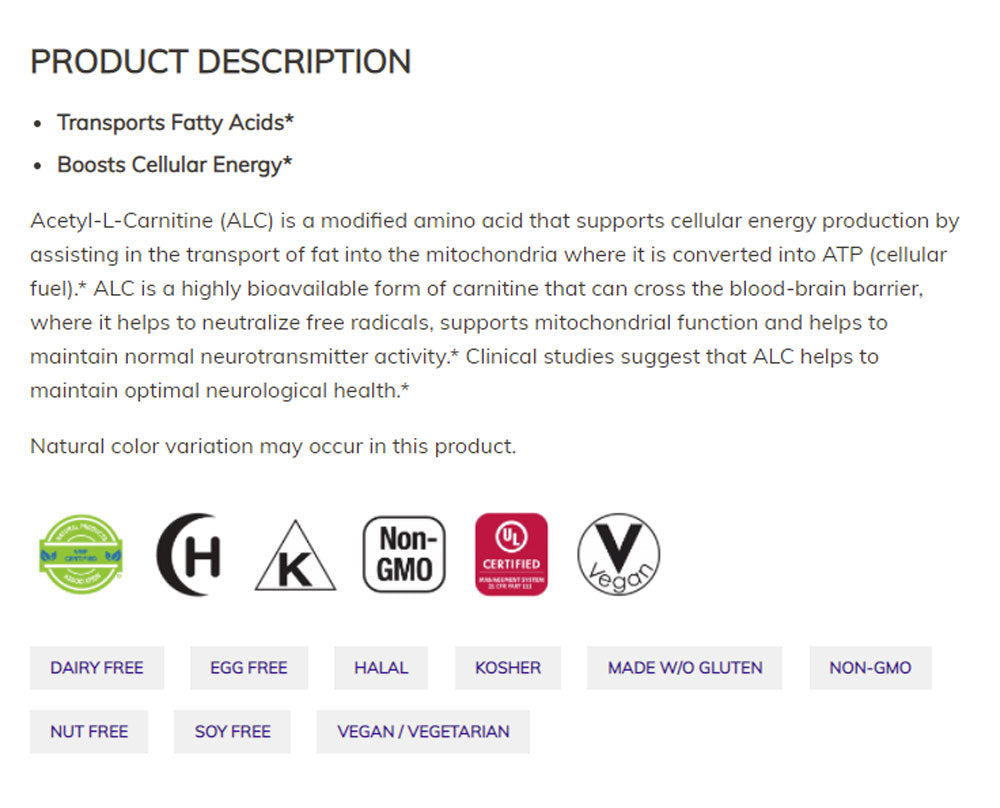Click the green Natural Products Association certified badge
The width and height of the screenshot is (1000, 808).
81,554
